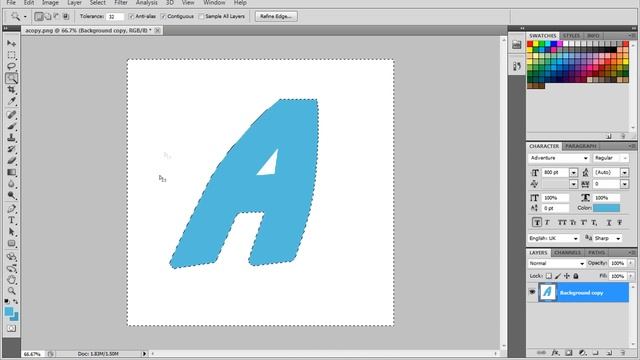Select the Magic Wand tool in toolbox
The width and height of the screenshot is (640, 360).
(x=11, y=78)
